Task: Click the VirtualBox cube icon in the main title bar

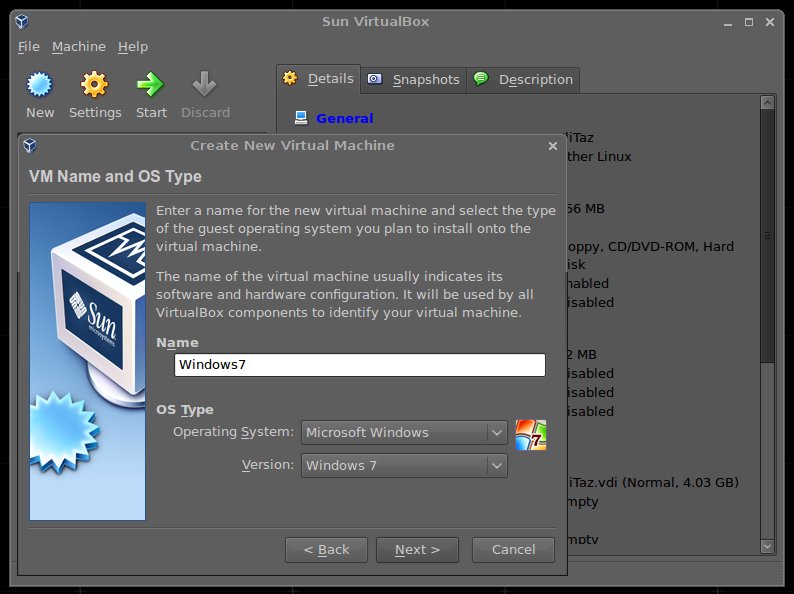Action: pos(22,22)
